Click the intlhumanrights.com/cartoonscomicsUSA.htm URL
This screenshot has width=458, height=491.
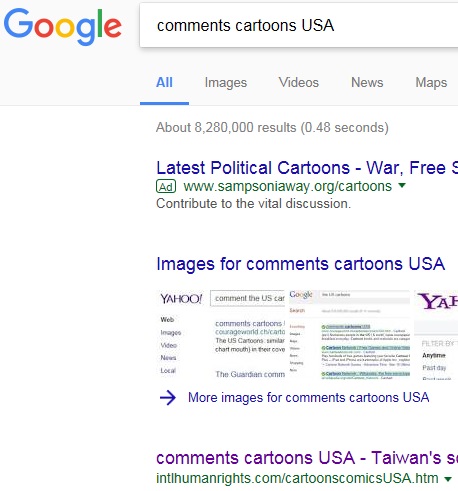[297, 478]
